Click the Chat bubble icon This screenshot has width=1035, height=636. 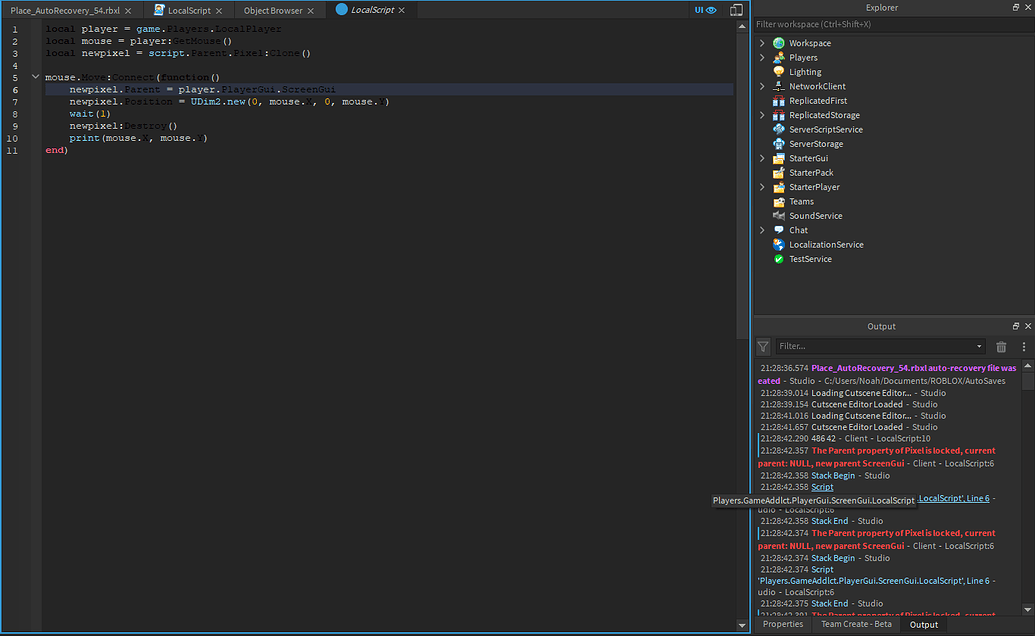tap(779, 230)
